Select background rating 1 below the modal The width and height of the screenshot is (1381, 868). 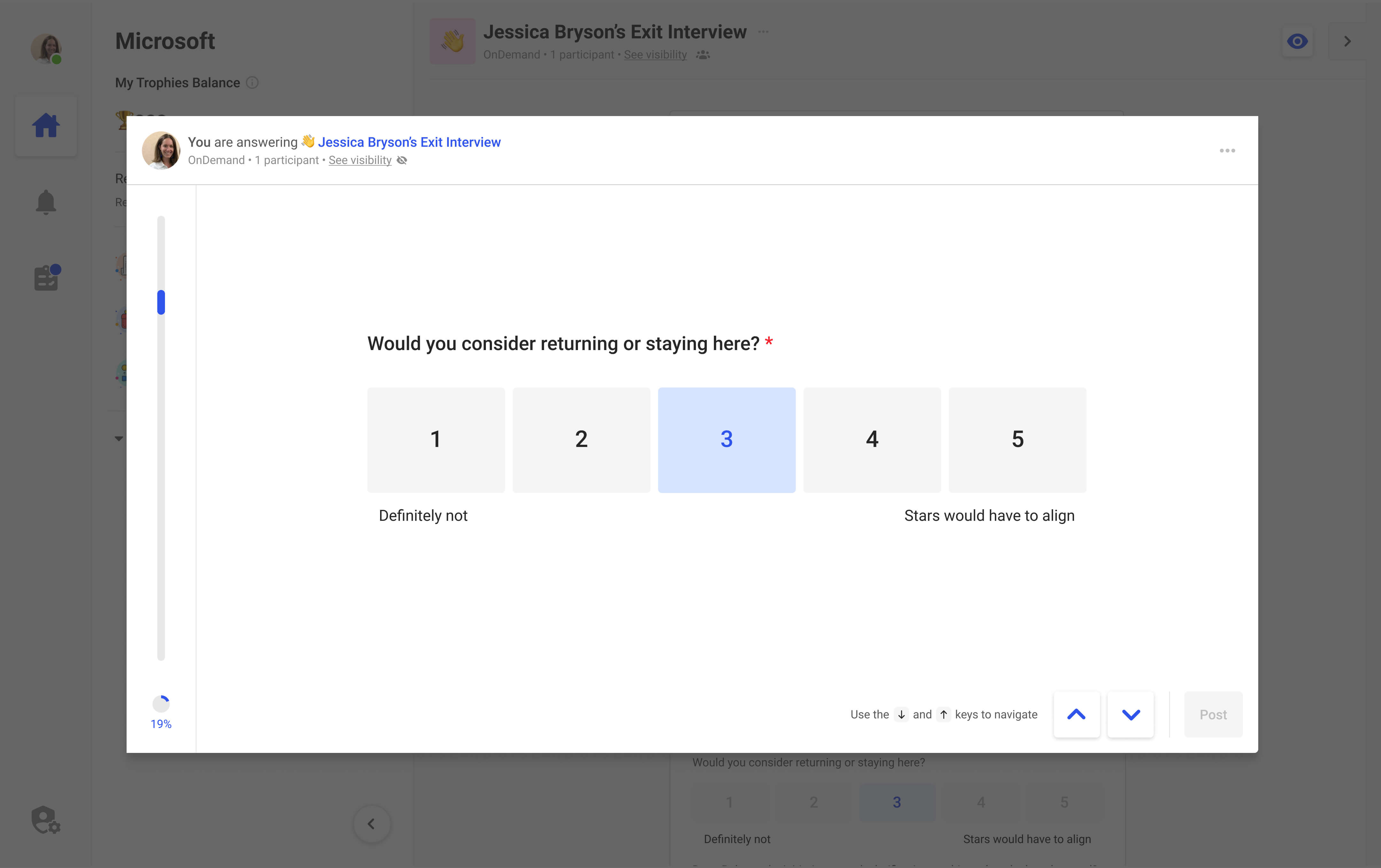pyautogui.click(x=730, y=802)
